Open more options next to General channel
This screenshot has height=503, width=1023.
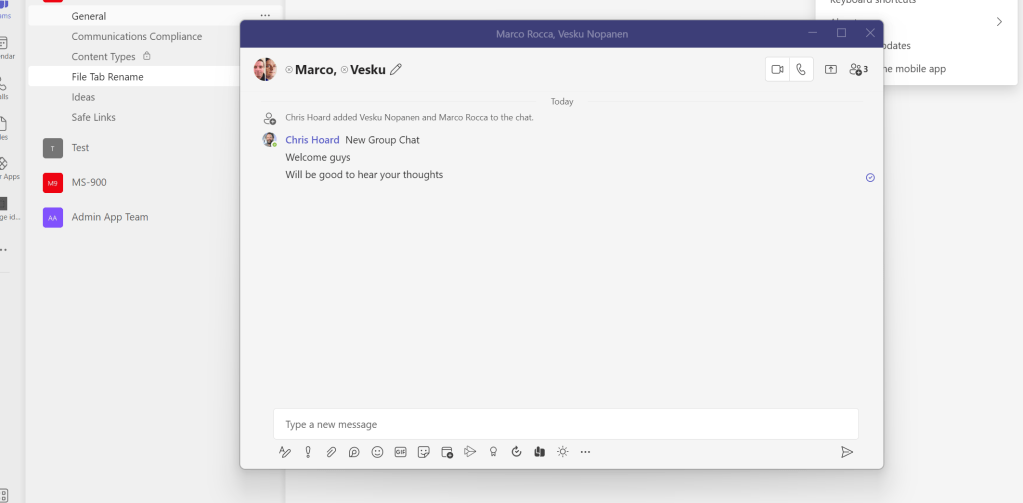pyautogui.click(x=265, y=16)
